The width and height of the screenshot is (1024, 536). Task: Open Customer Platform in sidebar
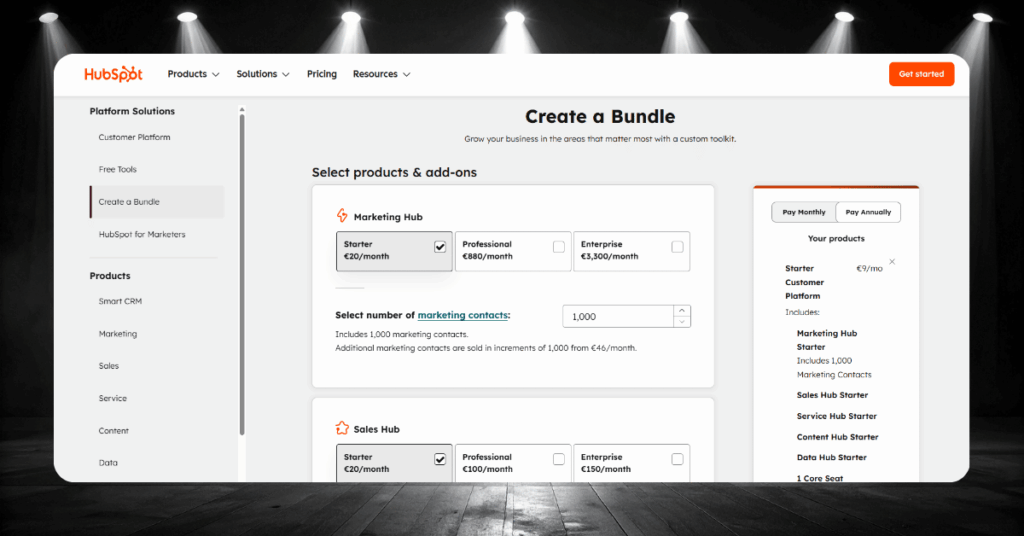[x=135, y=137]
